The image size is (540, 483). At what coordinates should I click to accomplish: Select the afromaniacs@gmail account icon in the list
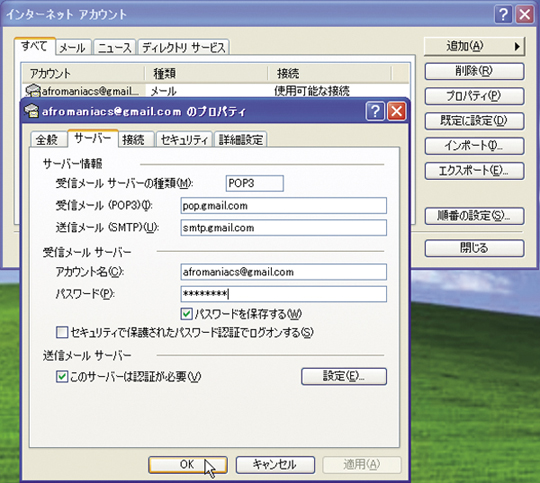pyautogui.click(x=33, y=91)
